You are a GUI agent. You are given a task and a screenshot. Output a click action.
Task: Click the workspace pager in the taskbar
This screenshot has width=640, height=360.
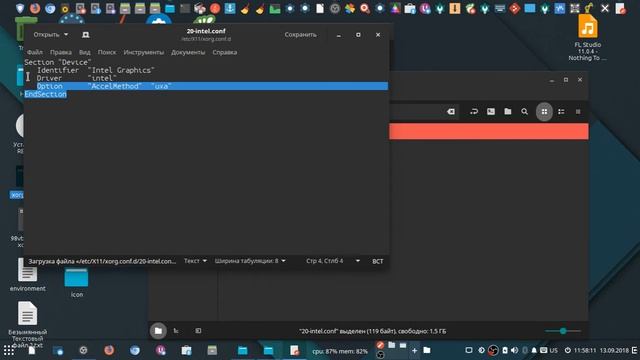click(391, 350)
